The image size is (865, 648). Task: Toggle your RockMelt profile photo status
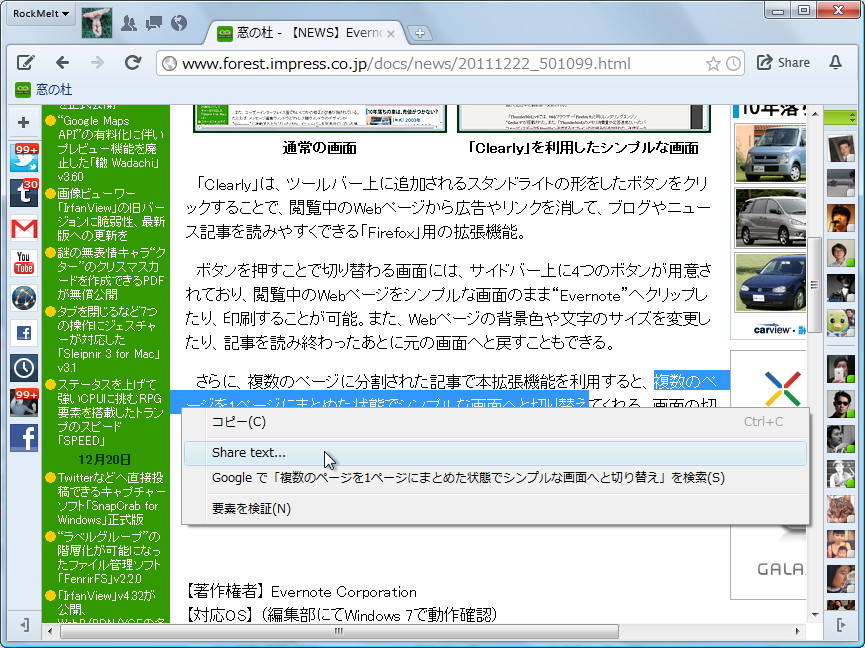(97, 22)
